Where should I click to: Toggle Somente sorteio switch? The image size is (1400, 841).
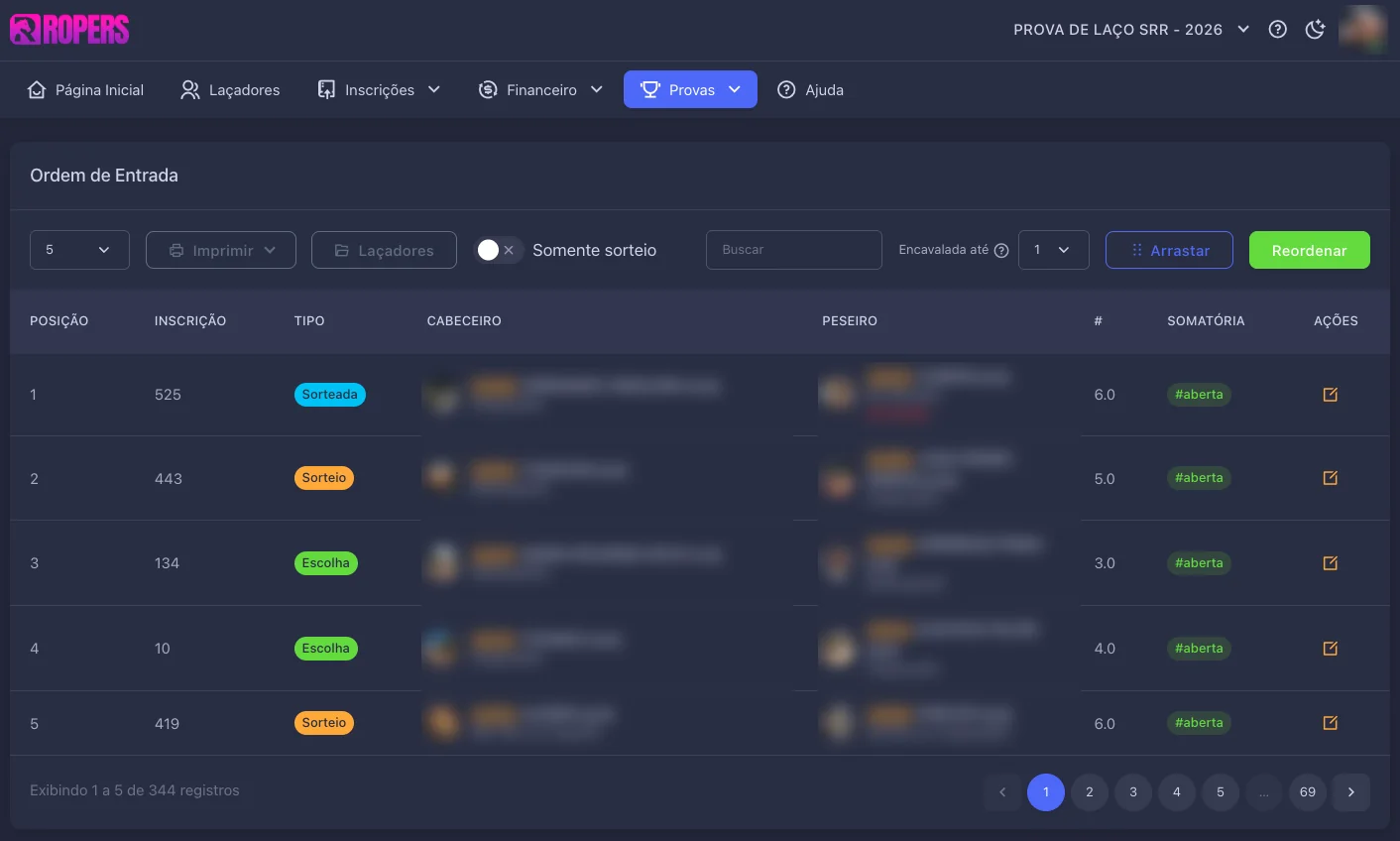[499, 250]
